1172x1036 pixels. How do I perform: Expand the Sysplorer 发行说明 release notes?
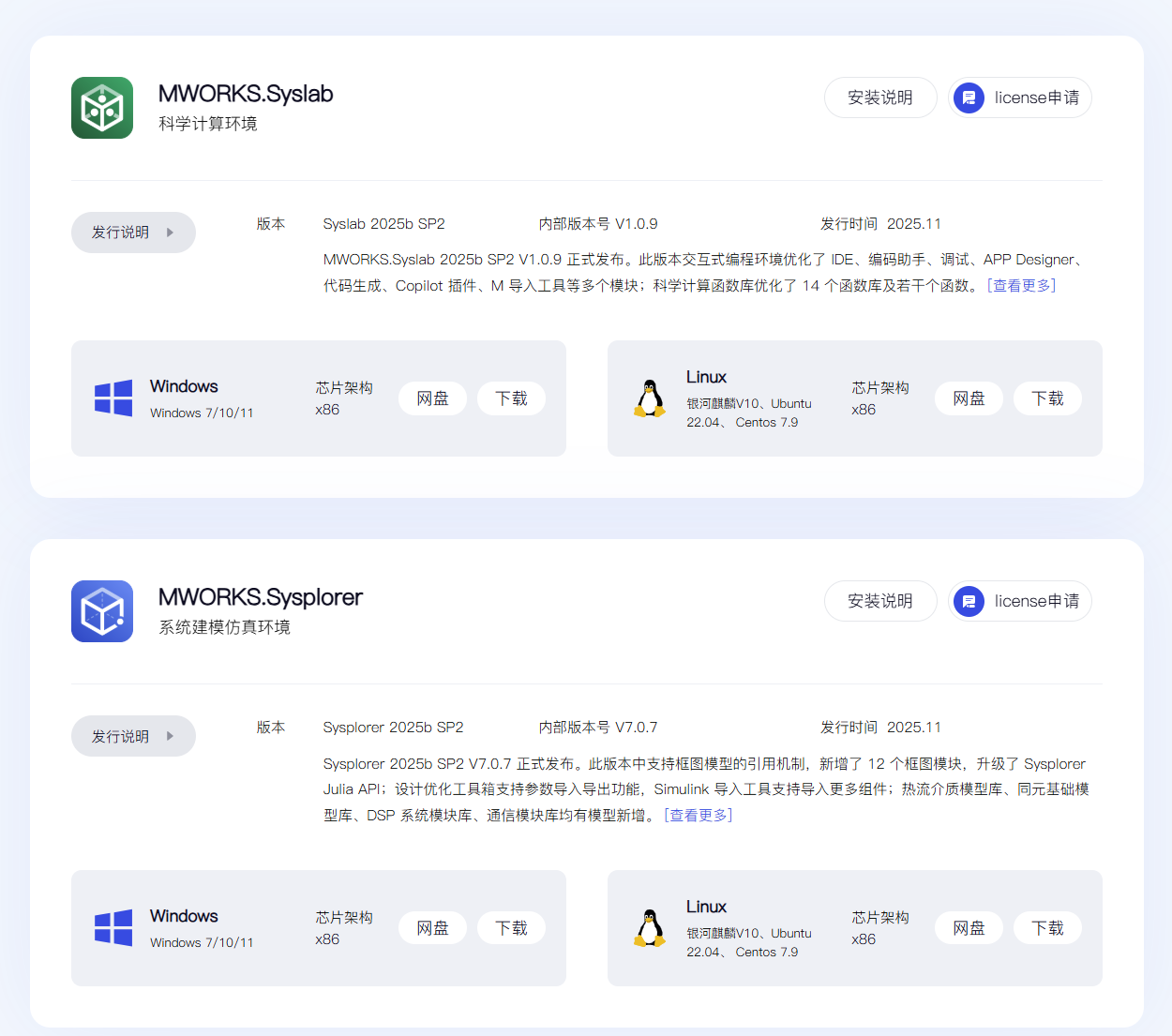(x=133, y=736)
